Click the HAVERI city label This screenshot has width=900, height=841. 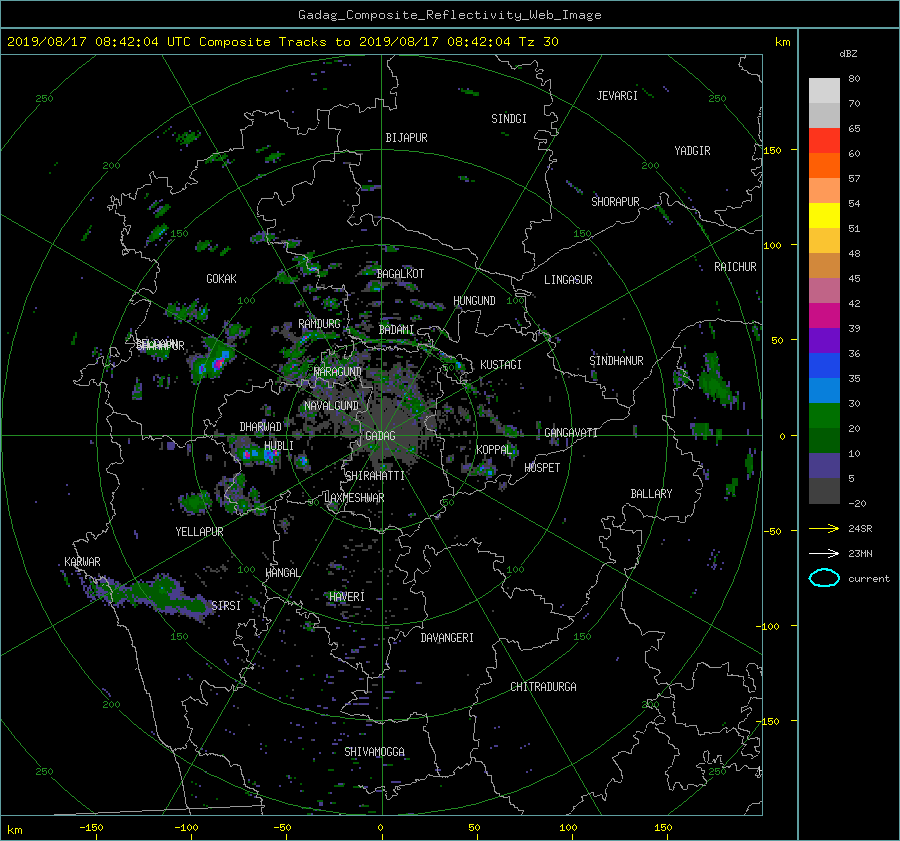(x=347, y=597)
